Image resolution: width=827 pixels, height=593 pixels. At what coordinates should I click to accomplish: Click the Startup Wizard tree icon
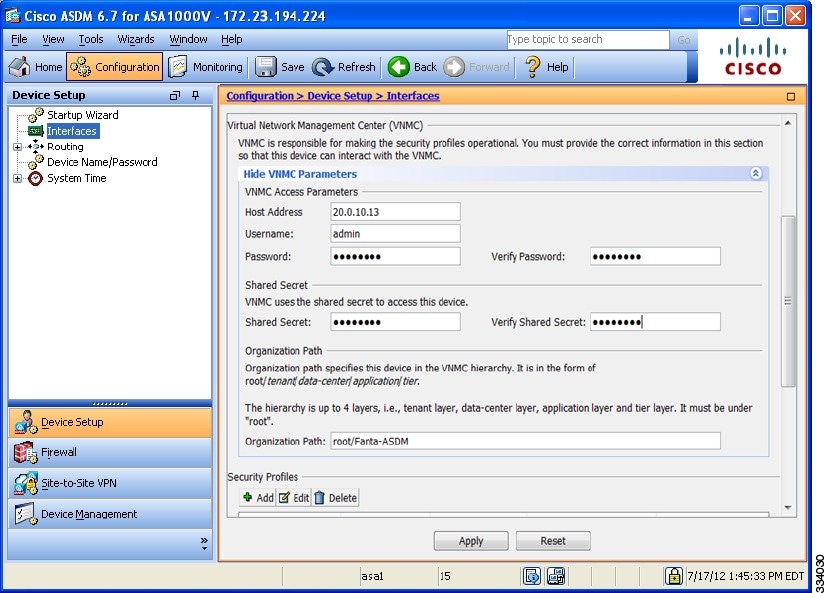[x=36, y=114]
